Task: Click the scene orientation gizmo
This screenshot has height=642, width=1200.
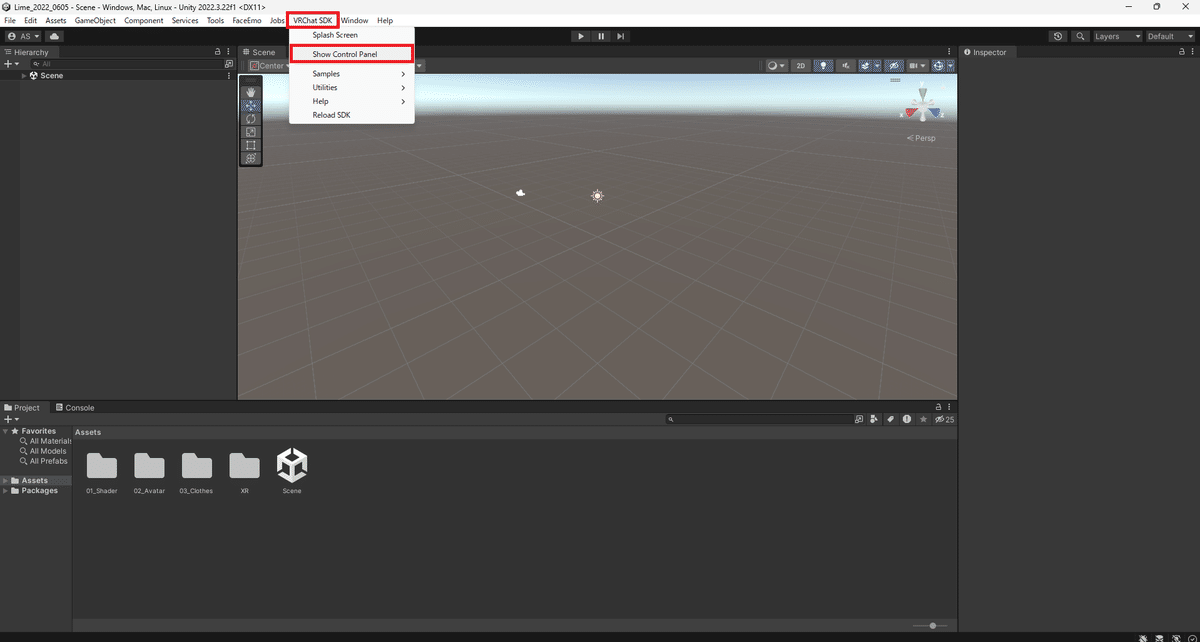Action: point(923,106)
